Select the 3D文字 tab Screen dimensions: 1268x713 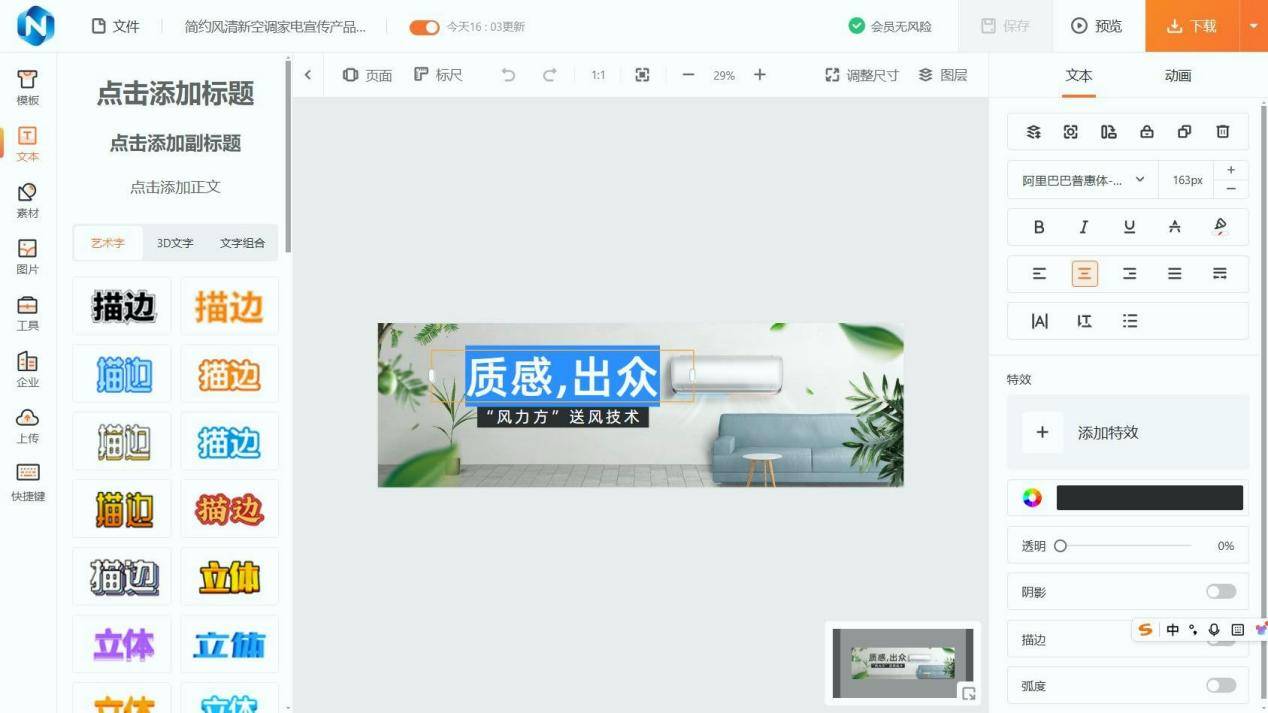pos(175,243)
